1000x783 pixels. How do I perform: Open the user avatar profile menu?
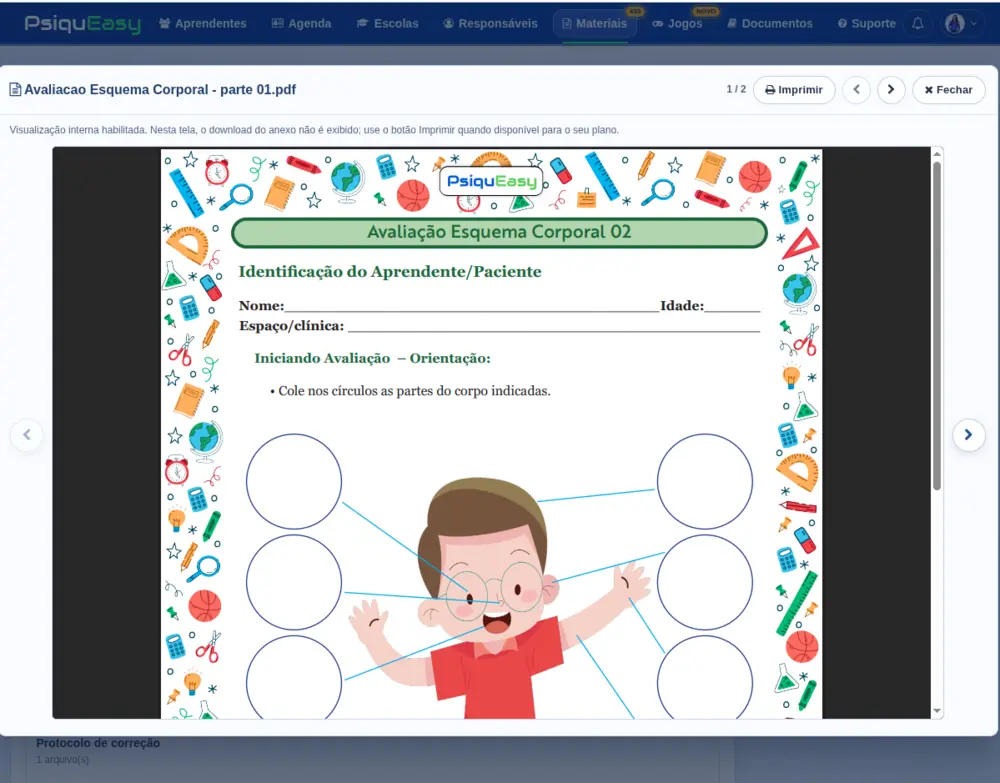[x=962, y=24]
